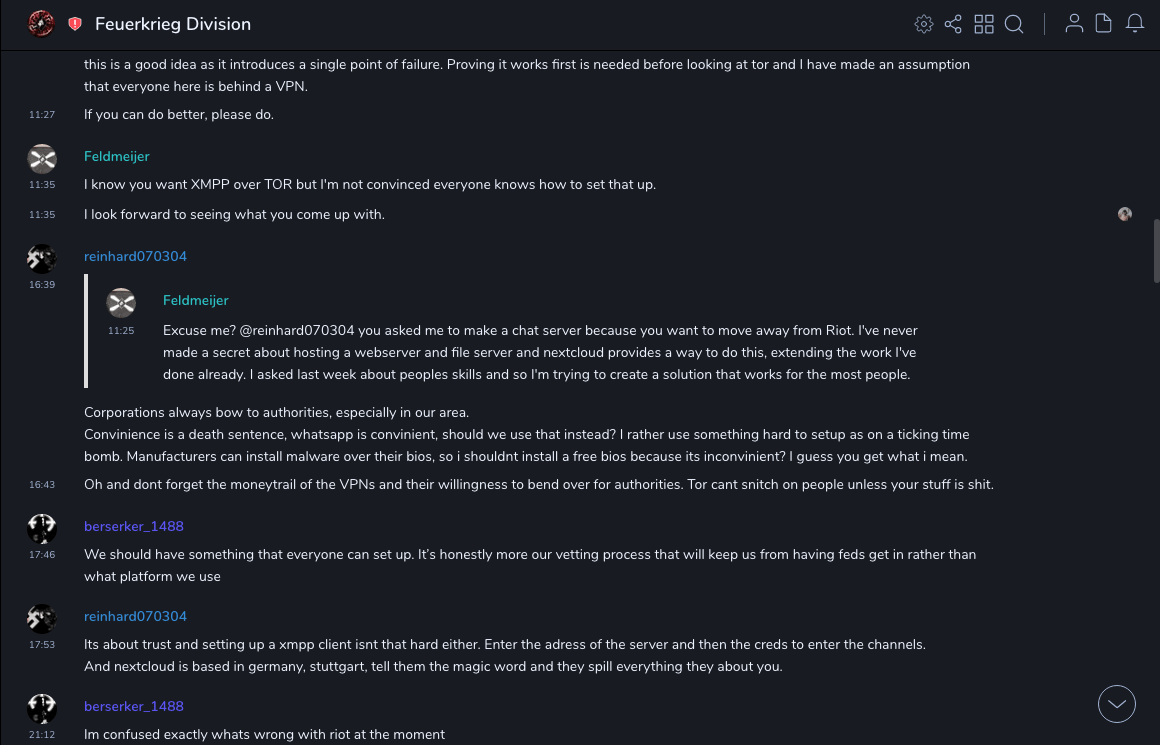This screenshot has height=745, width=1160.
Task: Click Feldmeijer name inside quoted reply
Action: click(196, 301)
